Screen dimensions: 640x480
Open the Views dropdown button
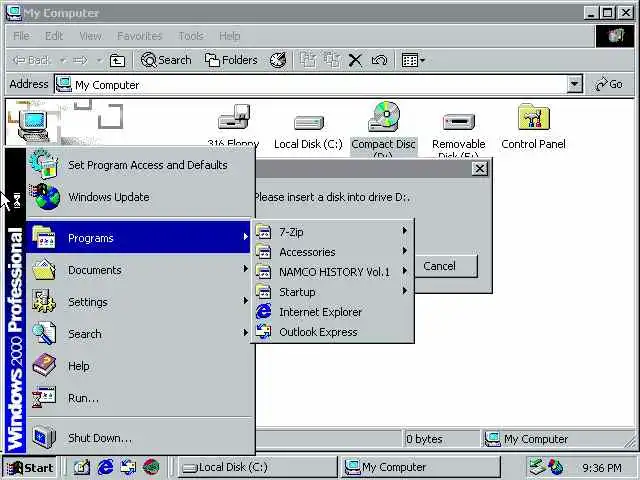point(413,60)
